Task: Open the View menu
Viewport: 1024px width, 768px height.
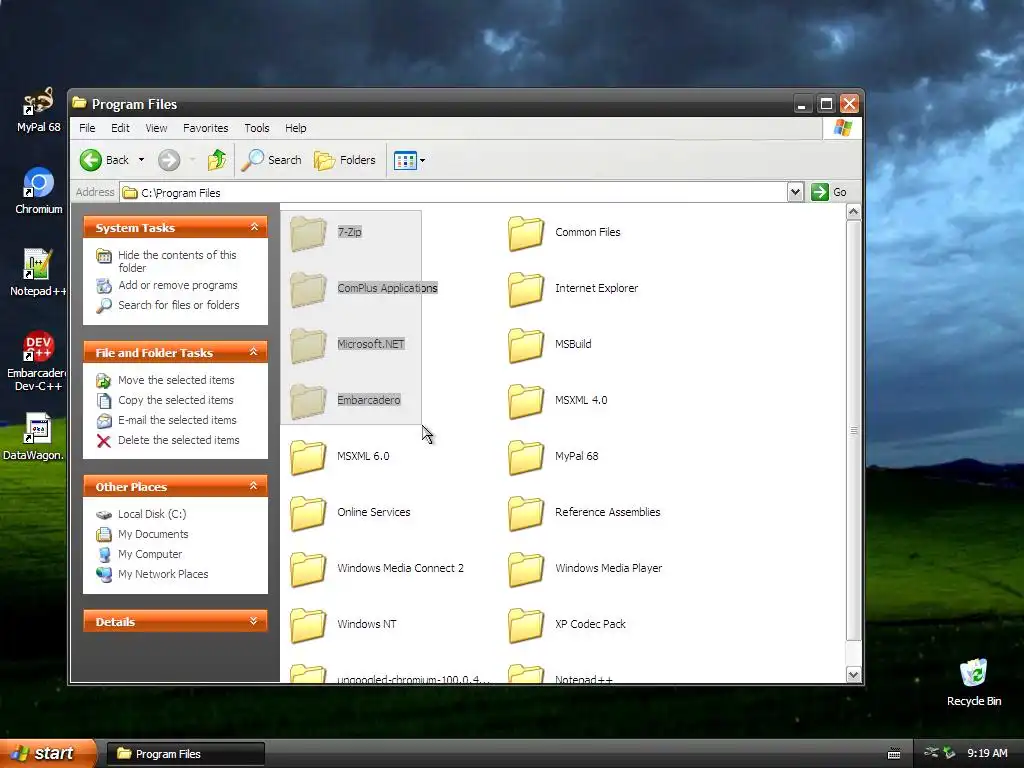Action: point(156,128)
